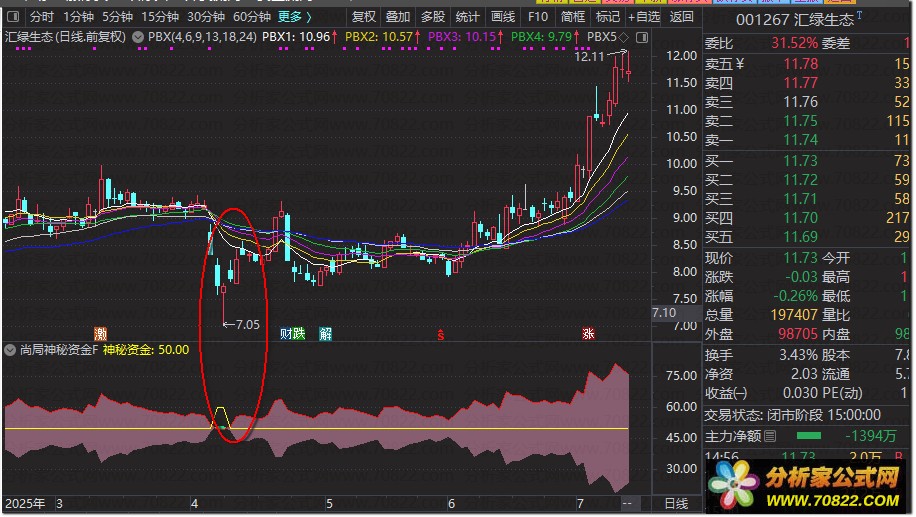Open the 复权 adjustment option
The image size is (916, 517).
tap(363, 17)
